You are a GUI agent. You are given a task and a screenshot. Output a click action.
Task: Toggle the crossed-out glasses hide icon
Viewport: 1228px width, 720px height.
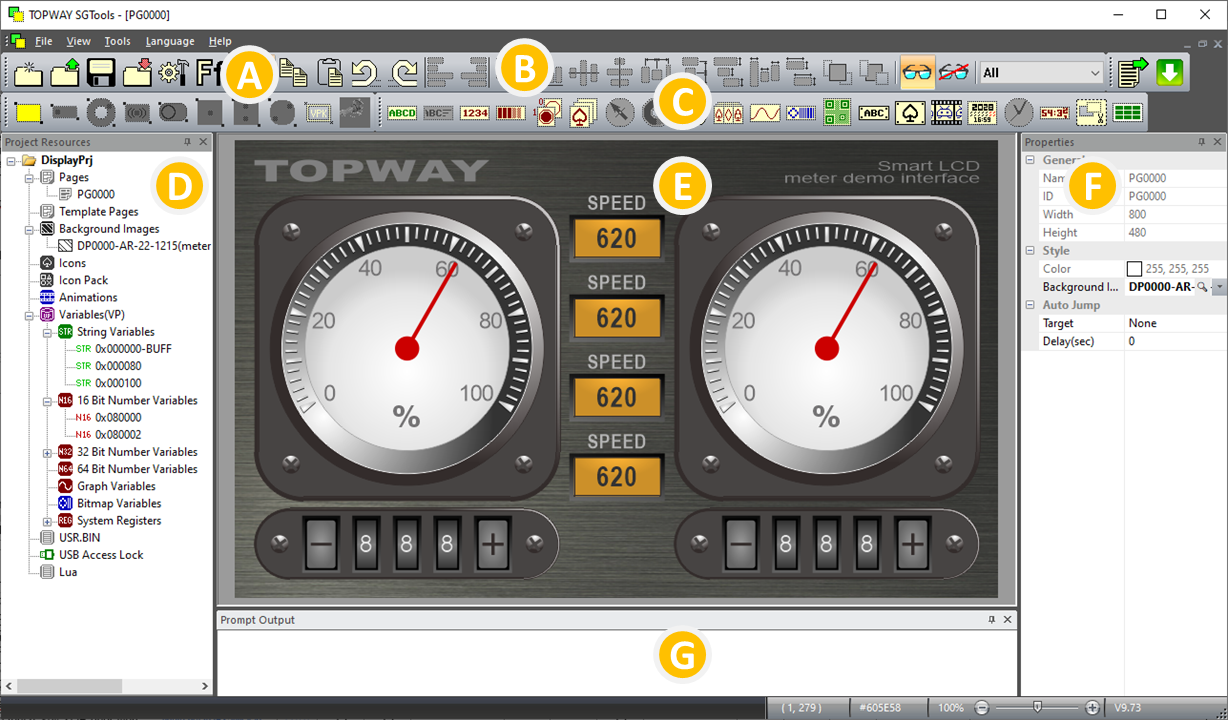click(x=953, y=73)
